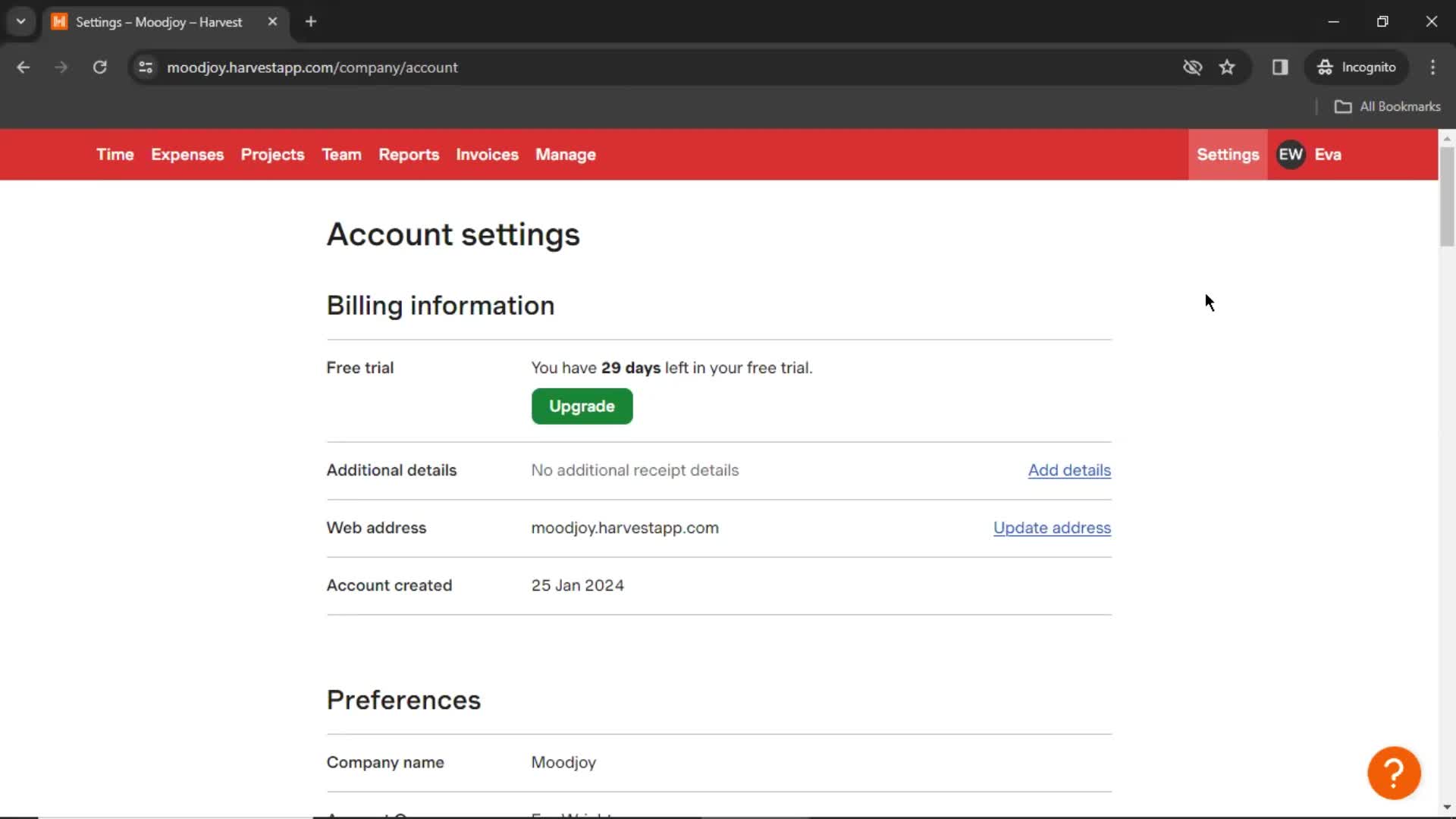The image size is (1456, 819).
Task: Click the Company name label
Action: point(385,763)
